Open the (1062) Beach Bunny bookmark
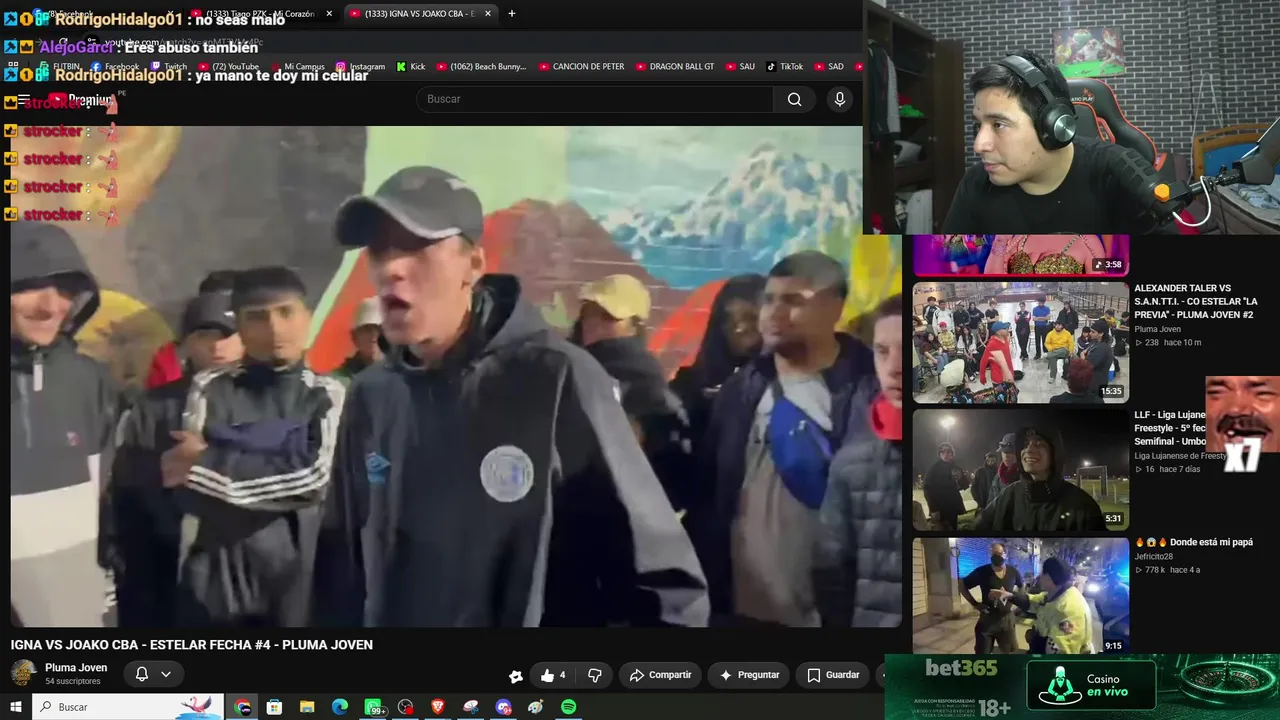Screen dimensions: 1280x720 pos(481,67)
